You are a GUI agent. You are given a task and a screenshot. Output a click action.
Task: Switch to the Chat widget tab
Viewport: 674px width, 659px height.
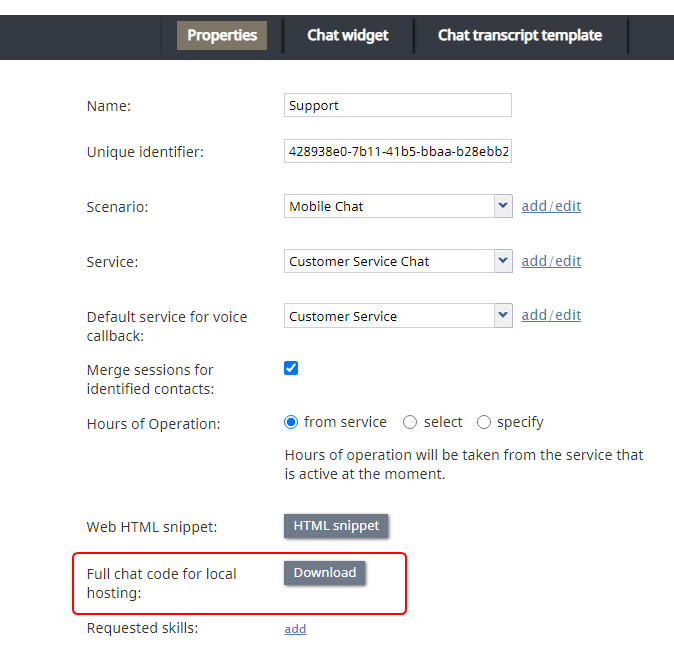[347, 35]
